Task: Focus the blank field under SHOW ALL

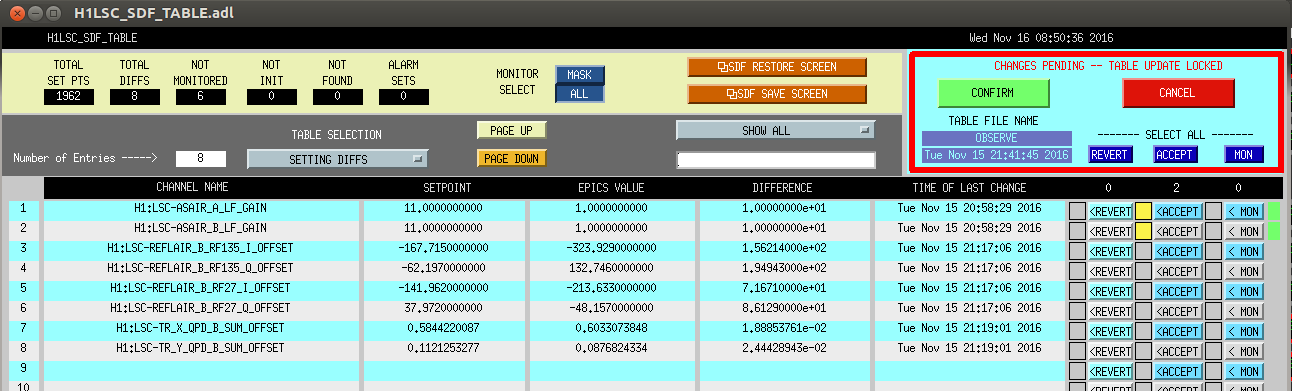Action: [x=775, y=160]
